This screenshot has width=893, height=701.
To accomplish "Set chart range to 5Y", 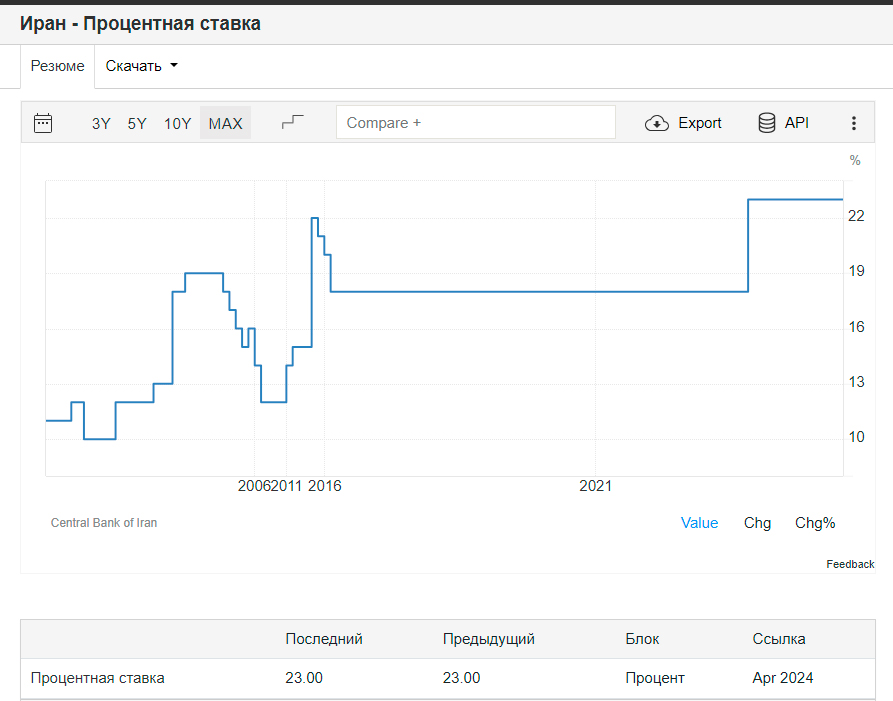I will pyautogui.click(x=137, y=124).
